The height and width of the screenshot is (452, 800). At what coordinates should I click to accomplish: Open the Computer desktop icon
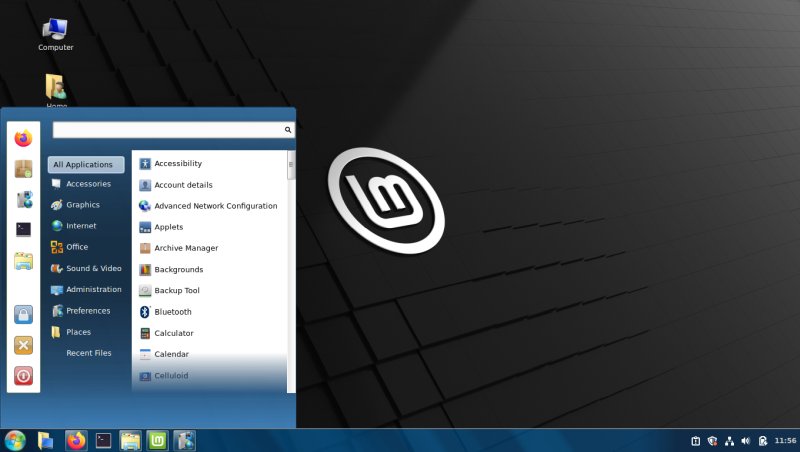click(x=56, y=35)
